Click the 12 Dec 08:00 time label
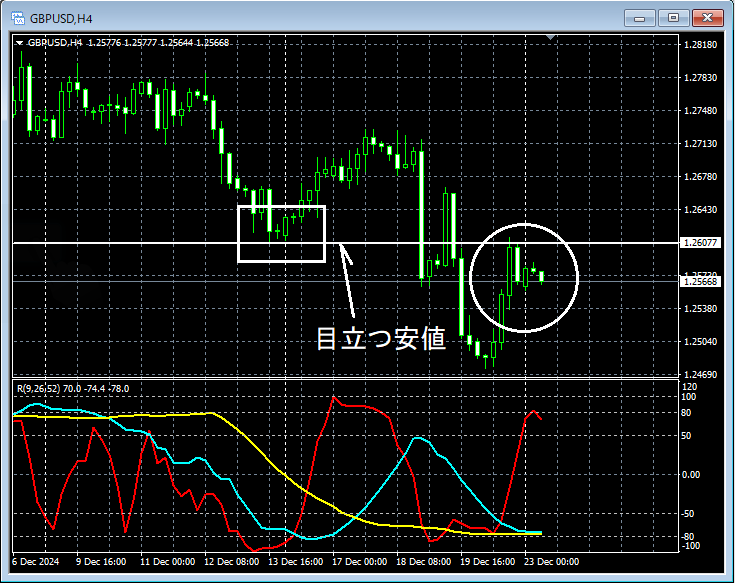 tap(231, 562)
